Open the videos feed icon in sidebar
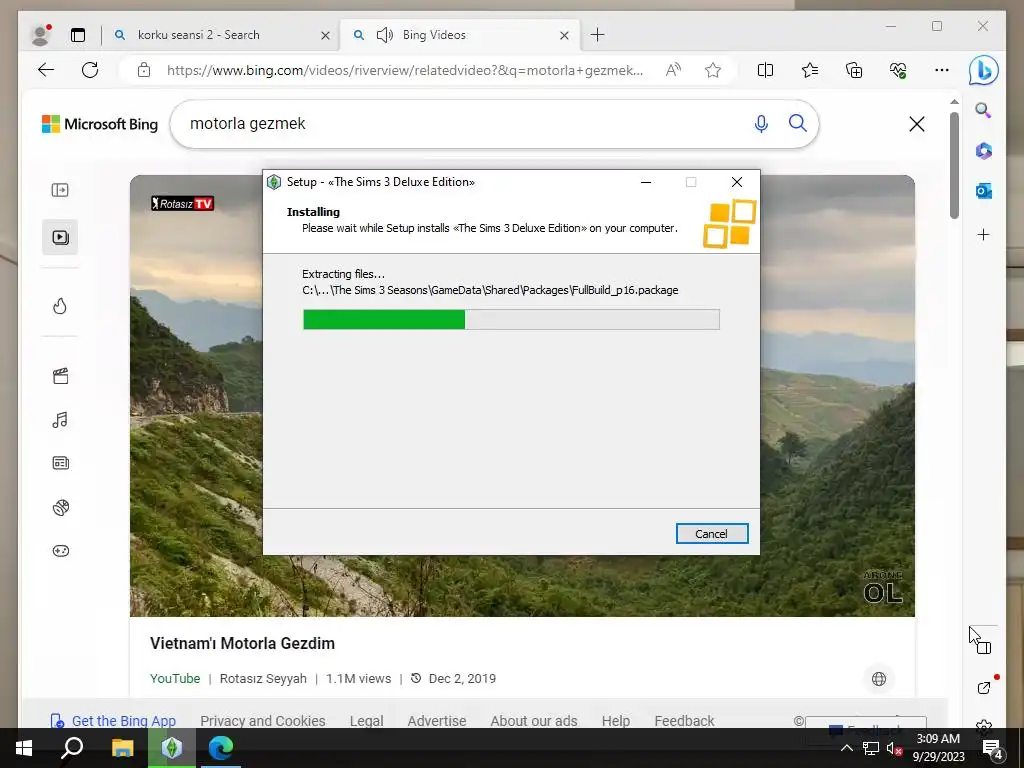1024x768 pixels. pyautogui.click(x=60, y=237)
